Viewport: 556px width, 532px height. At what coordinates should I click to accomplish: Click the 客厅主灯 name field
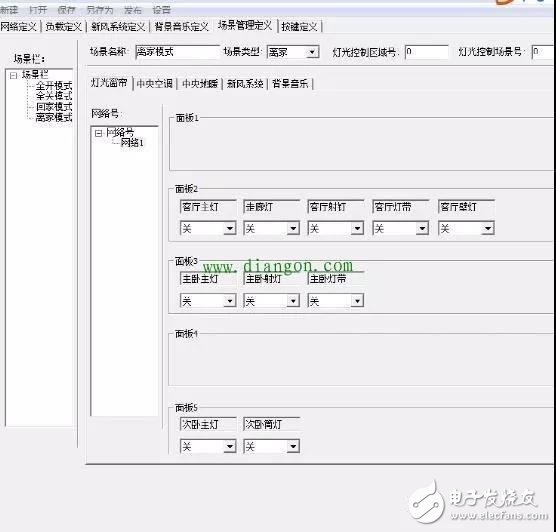click(x=208, y=207)
